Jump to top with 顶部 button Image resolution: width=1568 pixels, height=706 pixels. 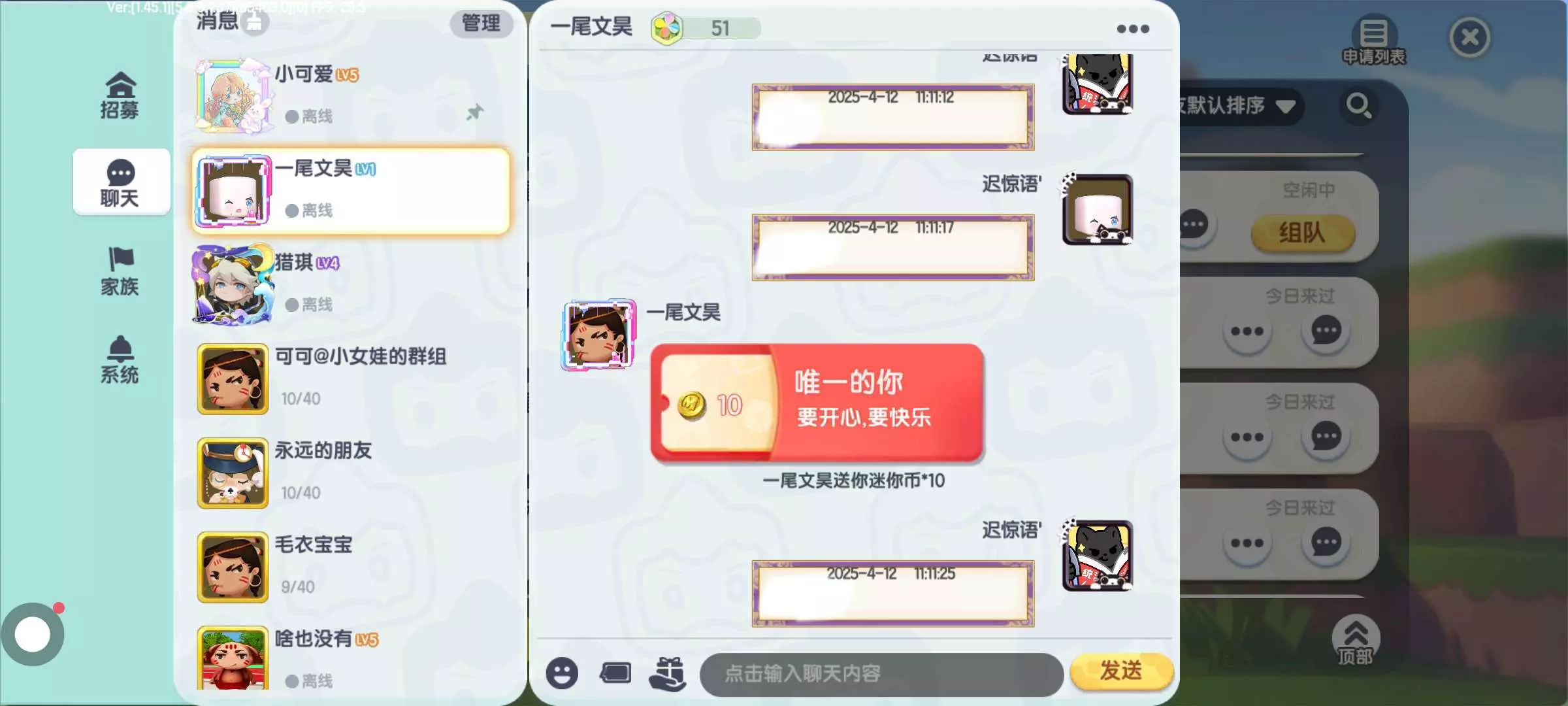click(x=1356, y=641)
